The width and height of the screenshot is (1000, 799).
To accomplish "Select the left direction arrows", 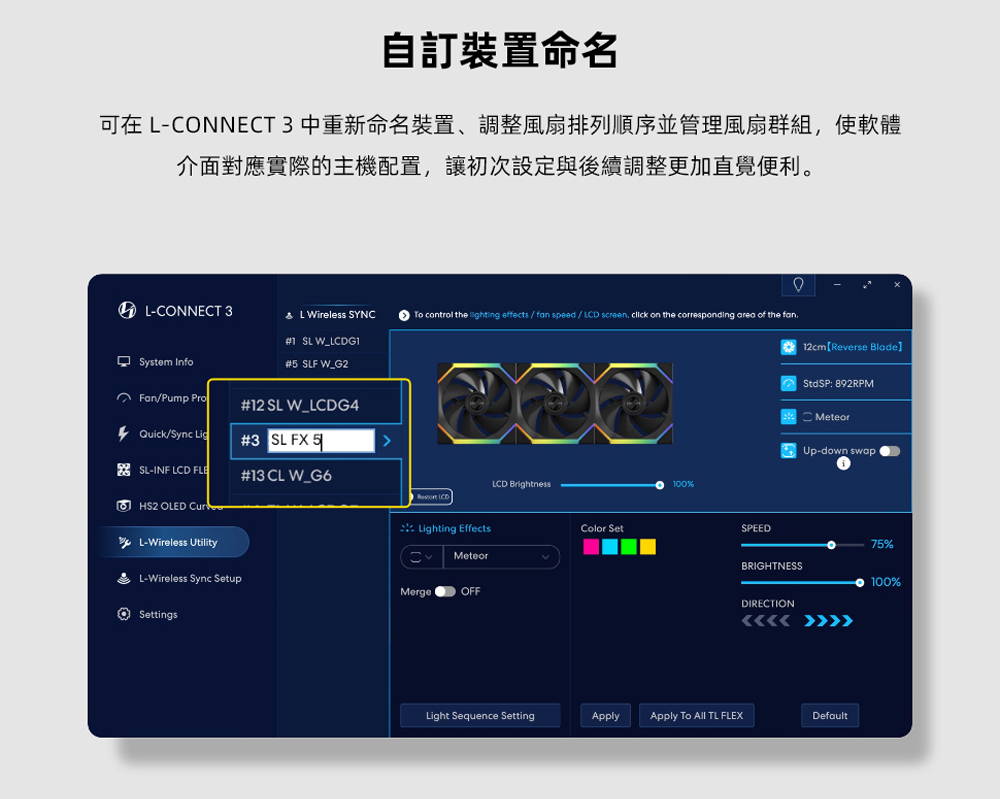I will (x=766, y=620).
